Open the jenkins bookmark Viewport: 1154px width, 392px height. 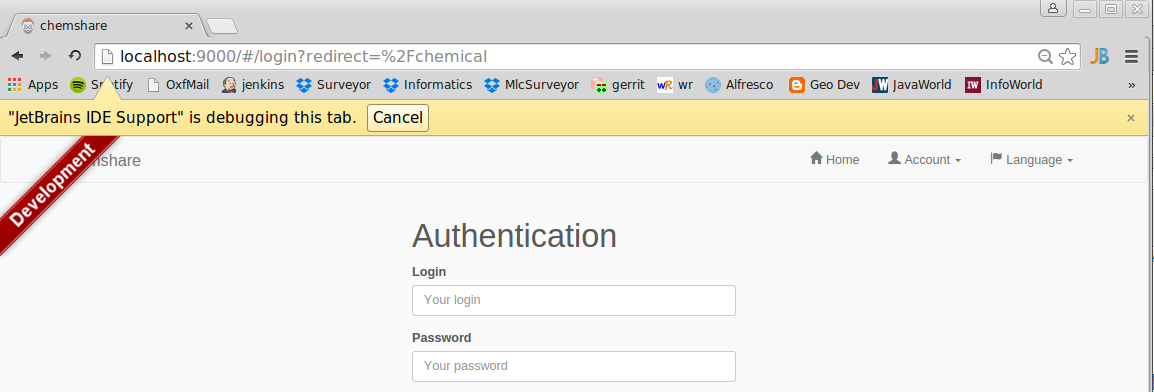point(253,85)
